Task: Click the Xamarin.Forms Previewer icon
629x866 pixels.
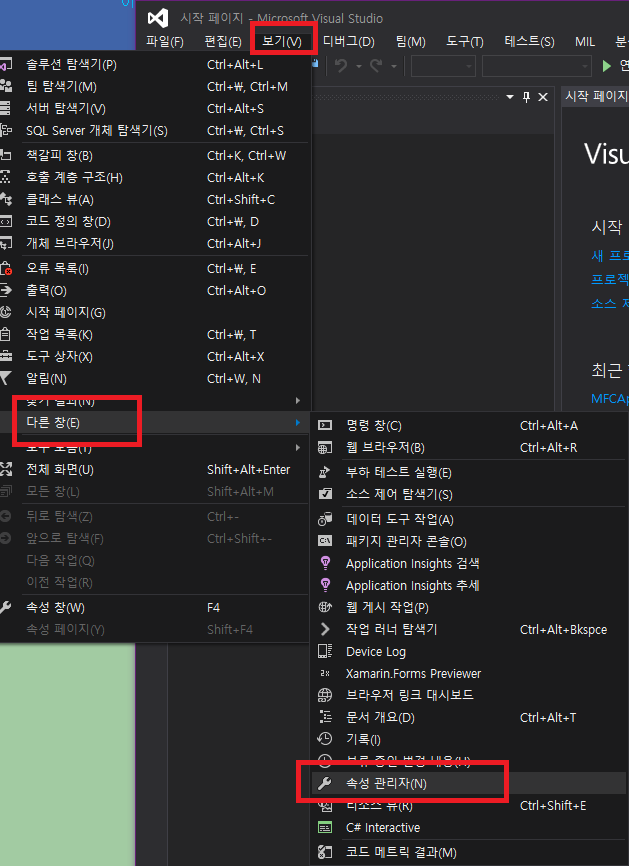Action: tap(325, 674)
